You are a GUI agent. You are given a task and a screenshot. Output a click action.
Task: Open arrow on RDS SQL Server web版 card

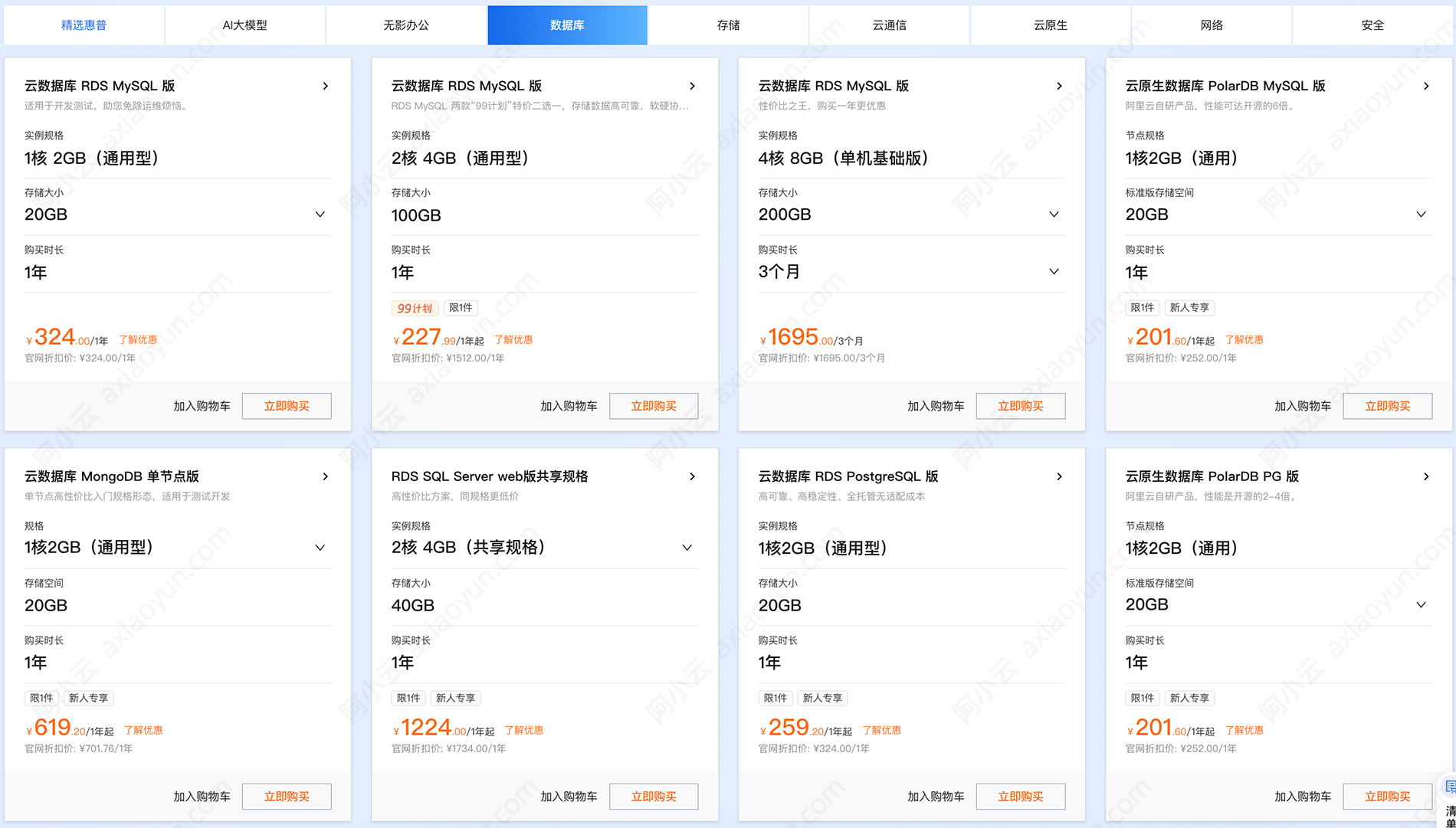693,476
